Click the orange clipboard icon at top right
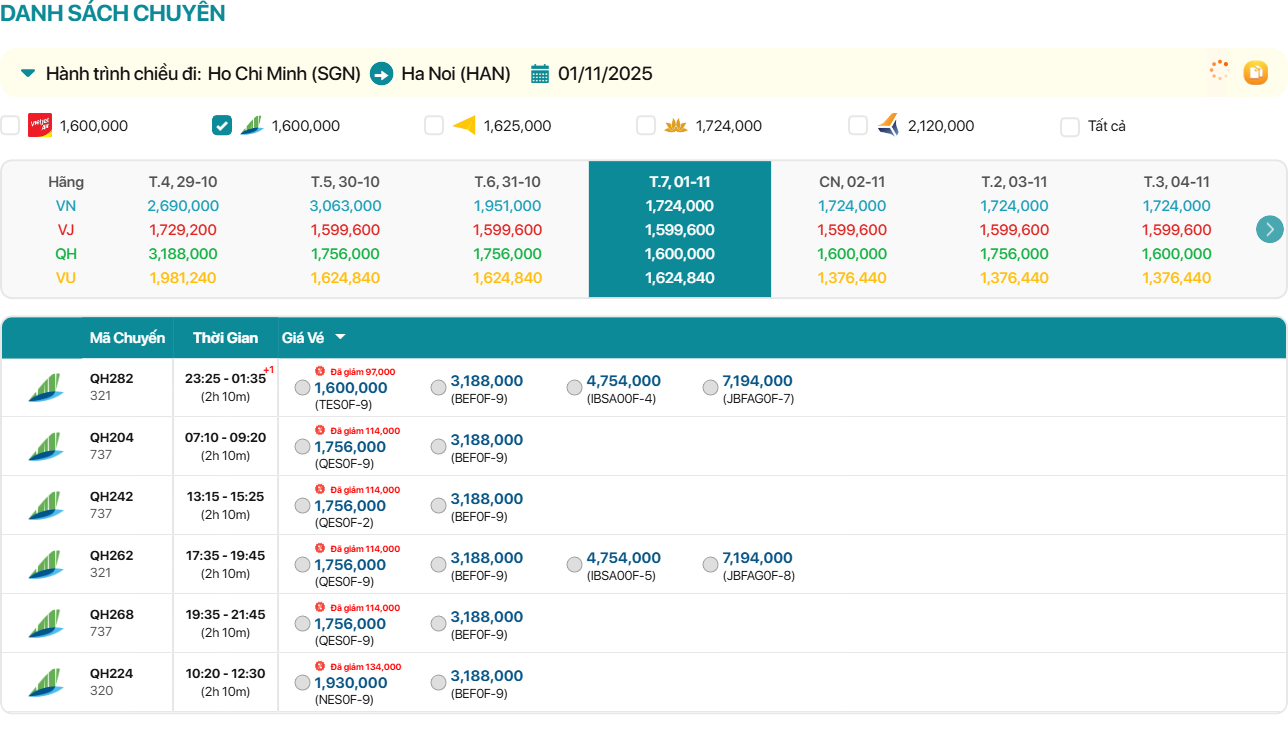Viewport: 1288px width, 731px height. click(x=1255, y=72)
